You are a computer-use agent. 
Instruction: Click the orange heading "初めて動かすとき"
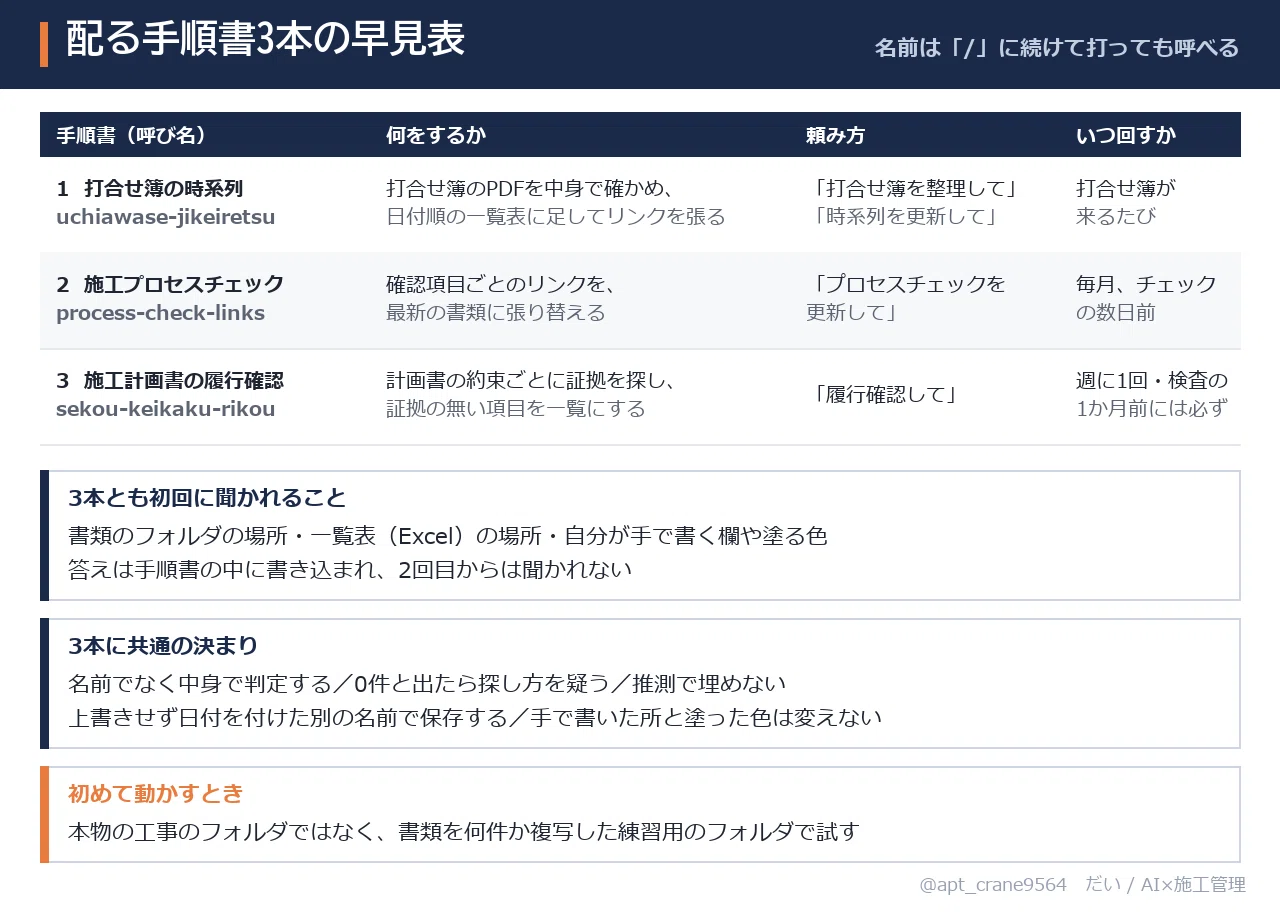[156, 794]
